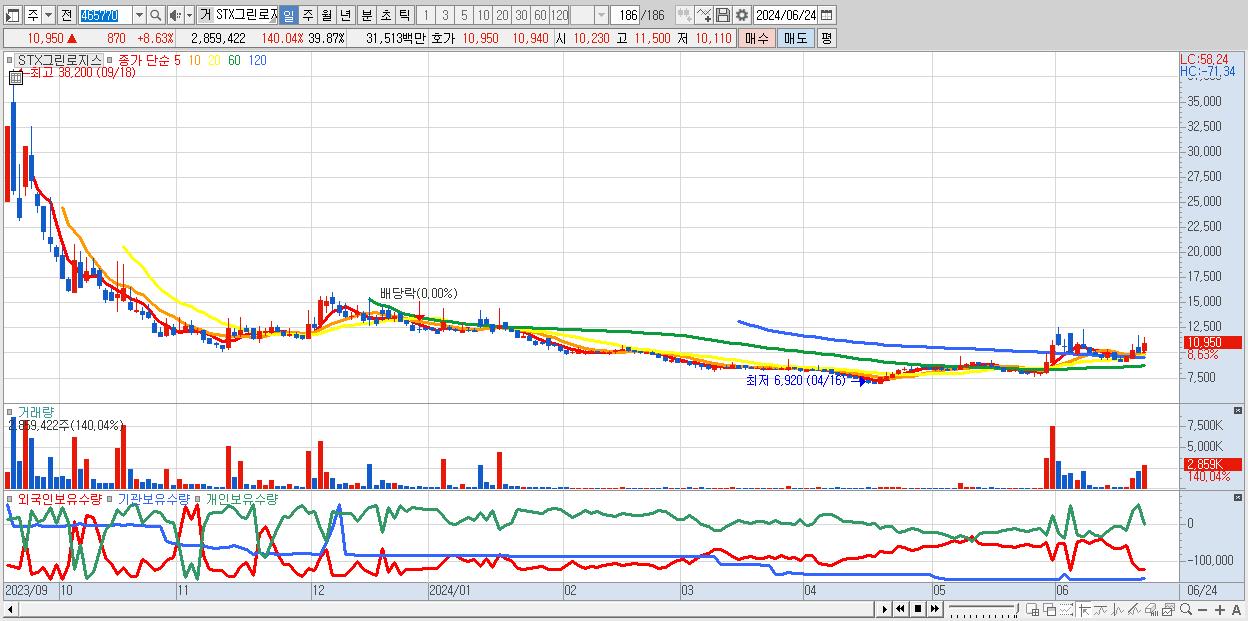Click the minus zoom-out icon
This screenshot has width=1248, height=621.
[x=1203, y=610]
